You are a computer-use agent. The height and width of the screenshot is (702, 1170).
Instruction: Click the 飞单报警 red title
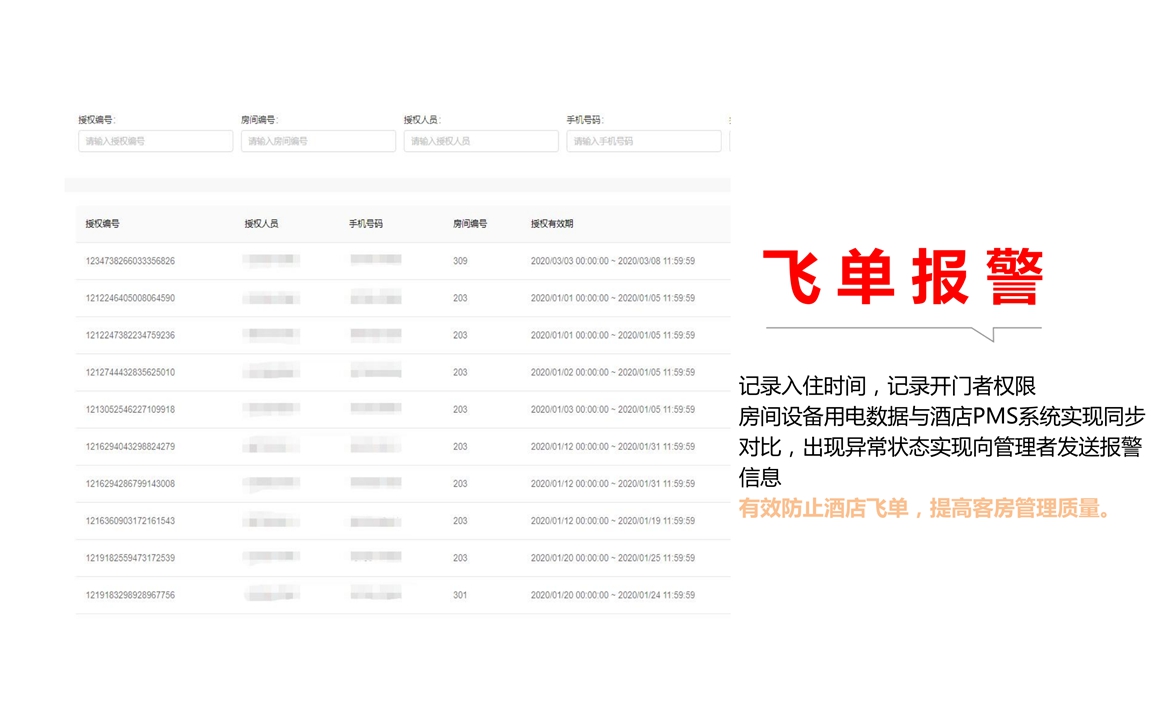tap(903, 277)
